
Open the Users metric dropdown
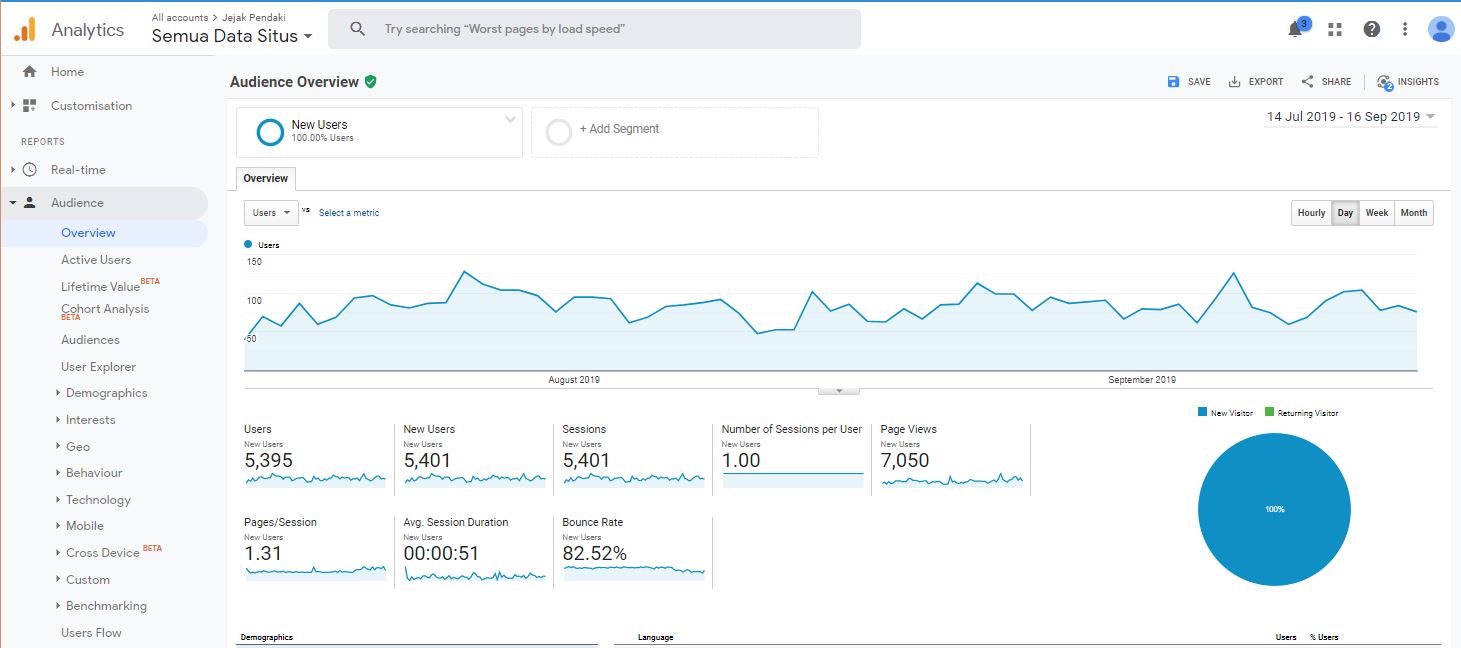click(x=271, y=213)
